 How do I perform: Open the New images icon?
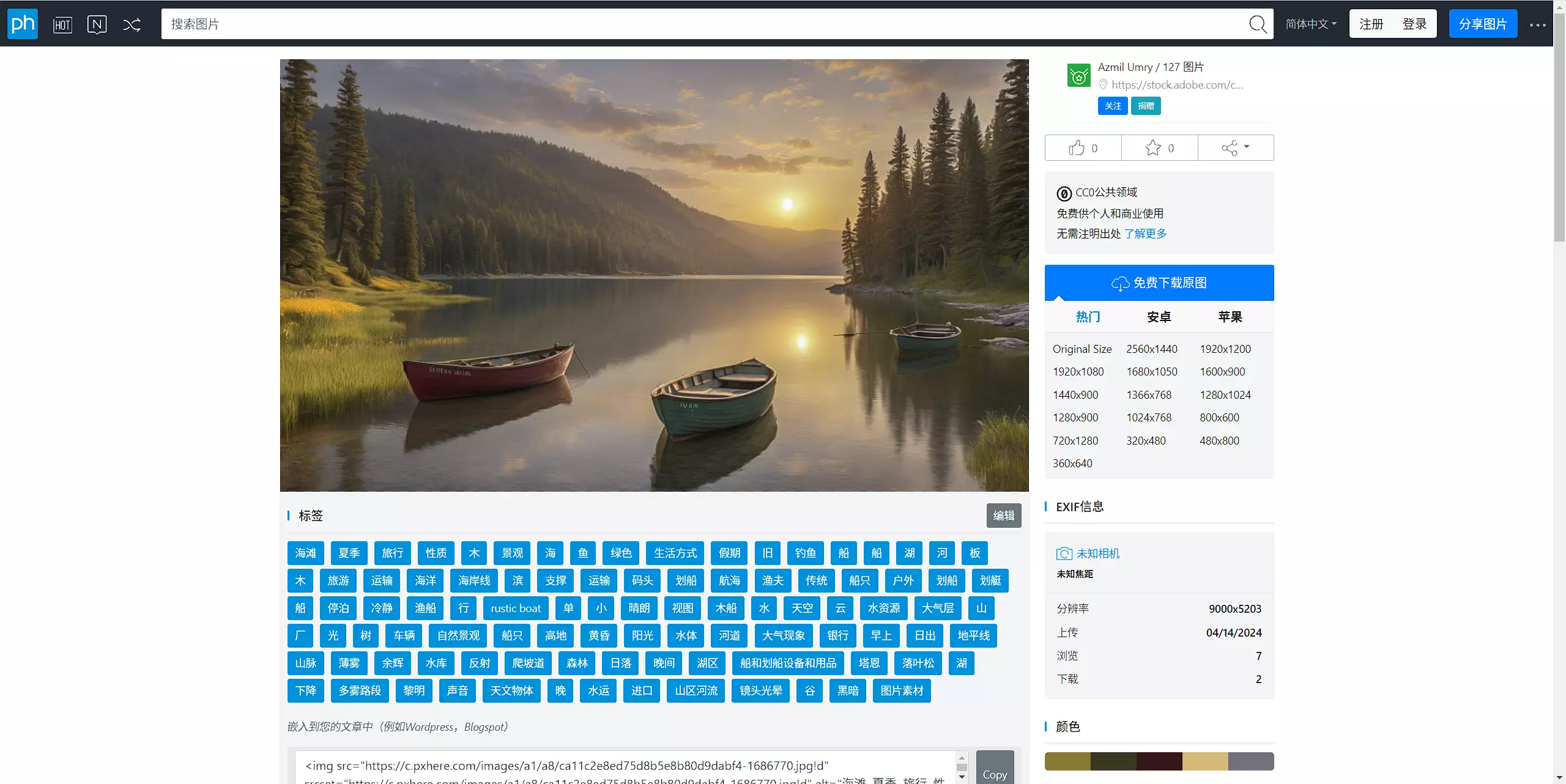click(97, 24)
